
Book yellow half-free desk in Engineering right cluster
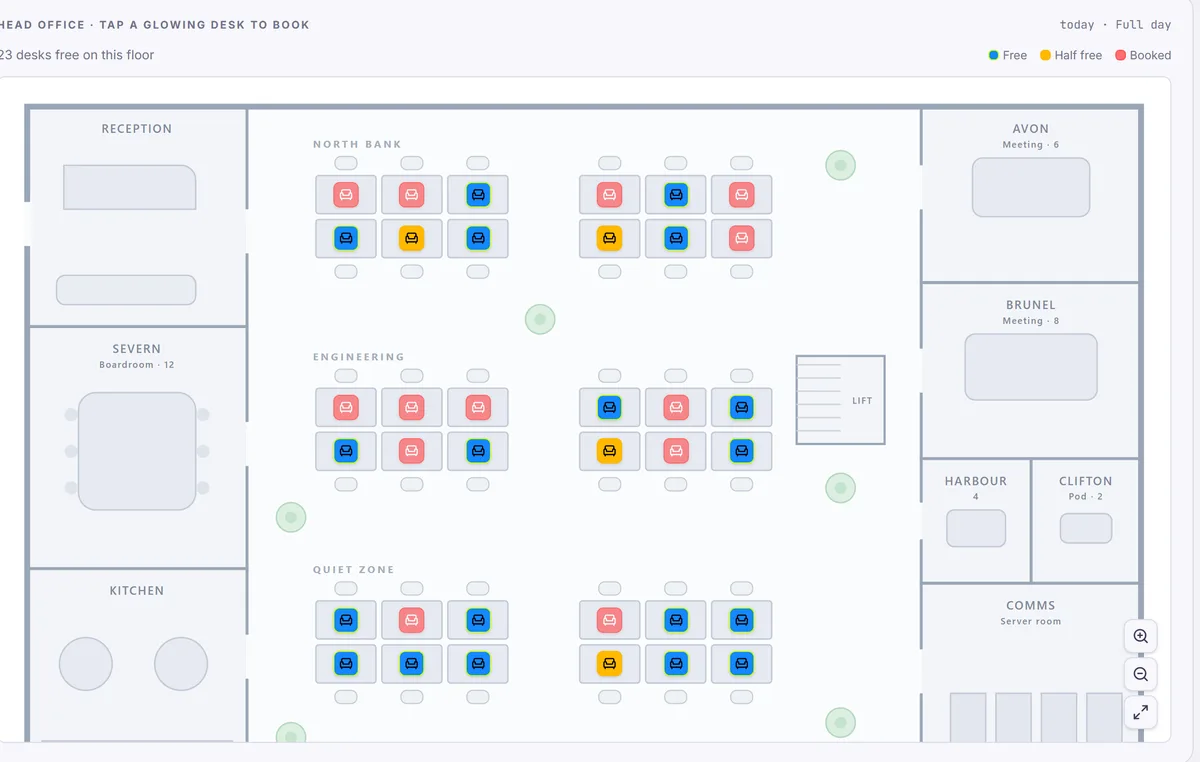pyautogui.click(x=610, y=451)
